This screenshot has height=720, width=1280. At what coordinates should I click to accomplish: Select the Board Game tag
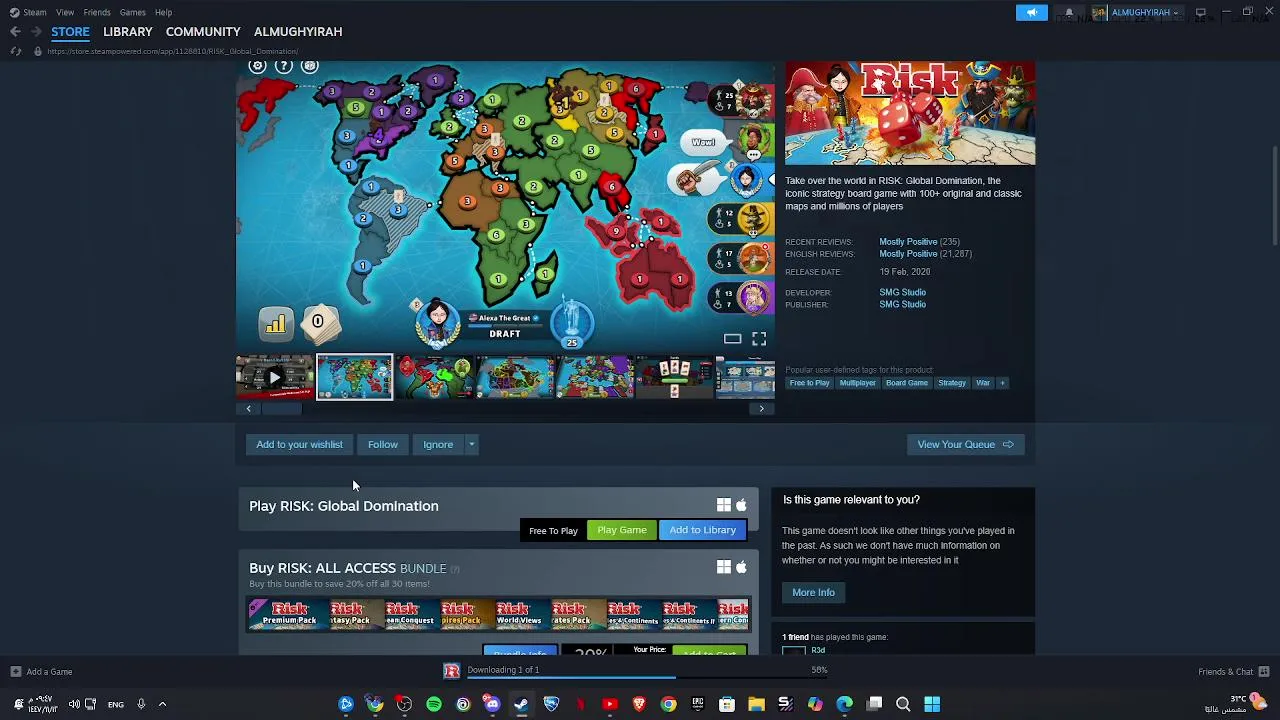click(907, 383)
